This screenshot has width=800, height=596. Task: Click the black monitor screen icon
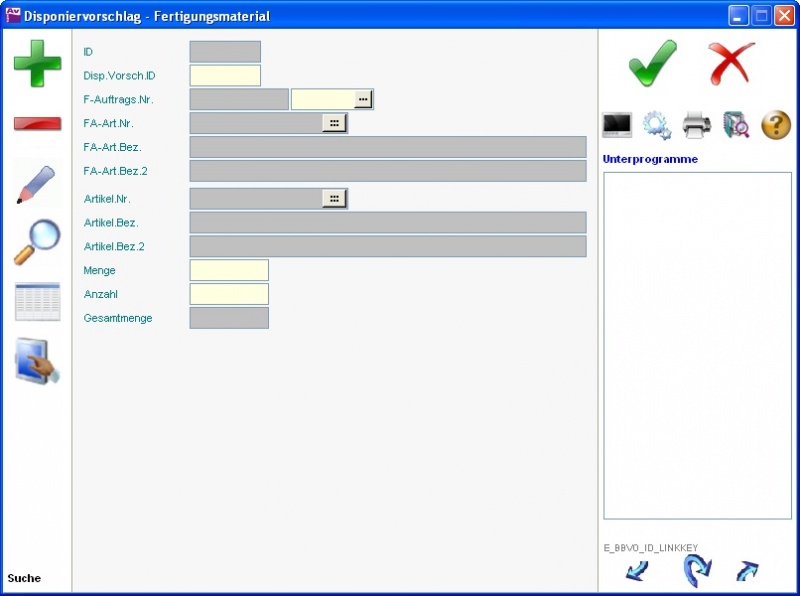[x=617, y=125]
